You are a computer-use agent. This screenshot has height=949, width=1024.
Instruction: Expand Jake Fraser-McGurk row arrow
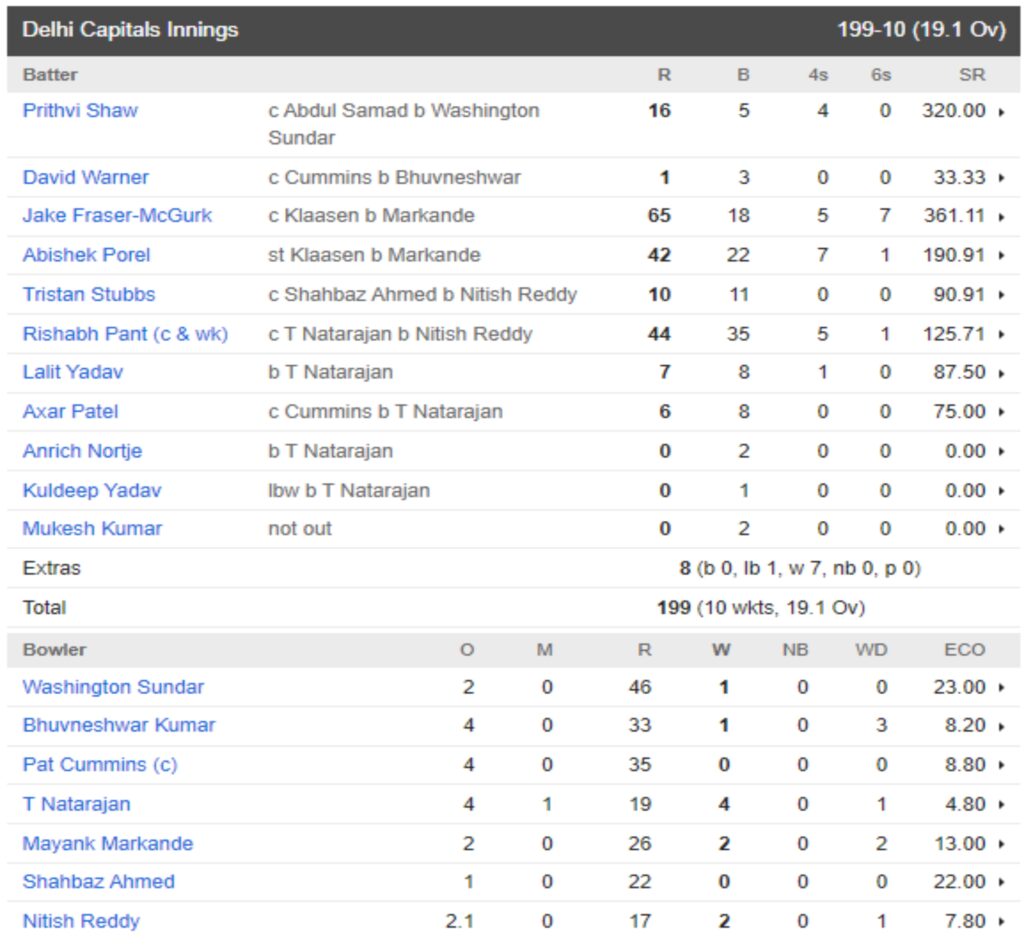[1002, 217]
